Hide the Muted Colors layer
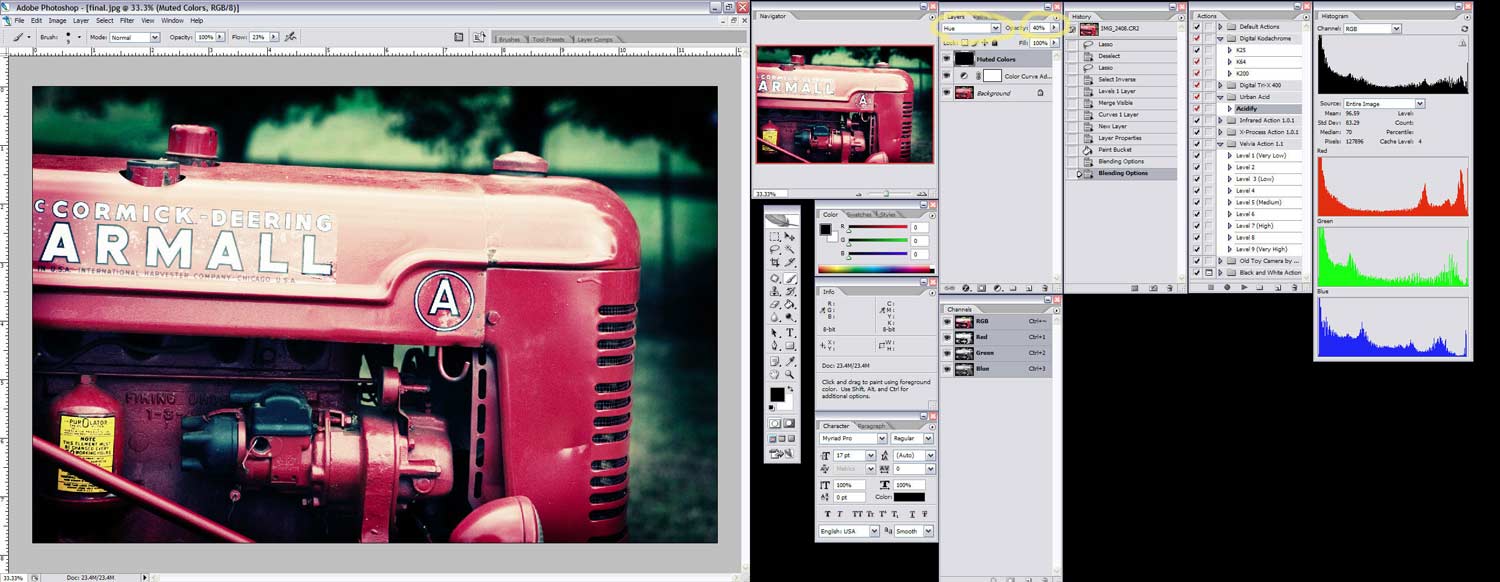The image size is (1500, 582). click(x=947, y=59)
